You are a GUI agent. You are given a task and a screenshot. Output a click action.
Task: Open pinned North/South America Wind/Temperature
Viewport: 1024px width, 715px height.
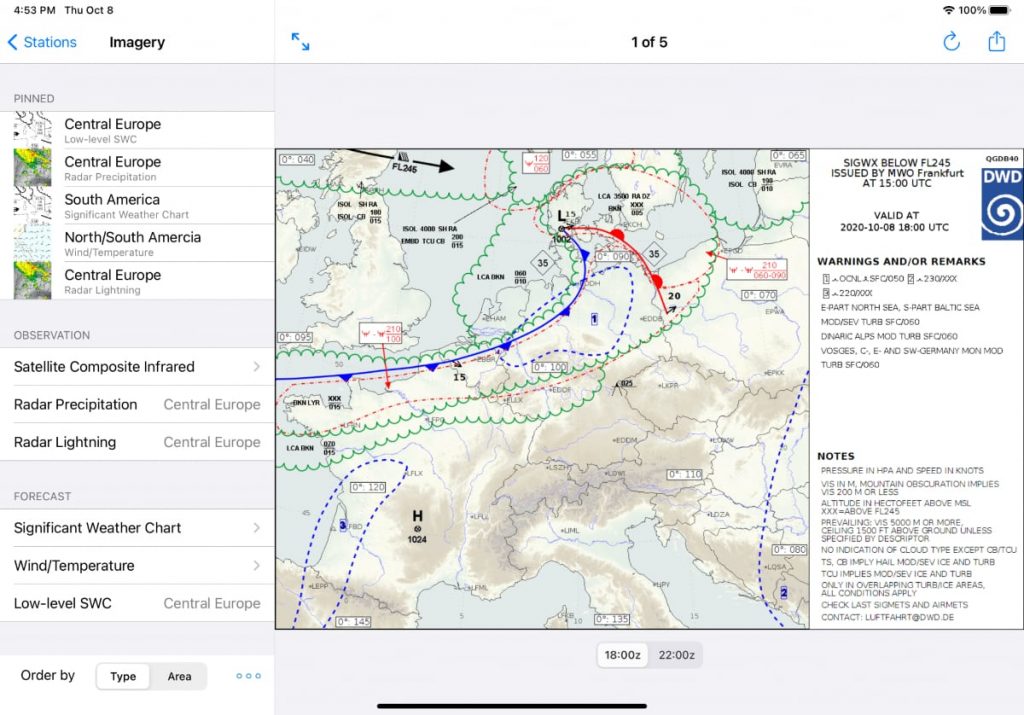137,244
